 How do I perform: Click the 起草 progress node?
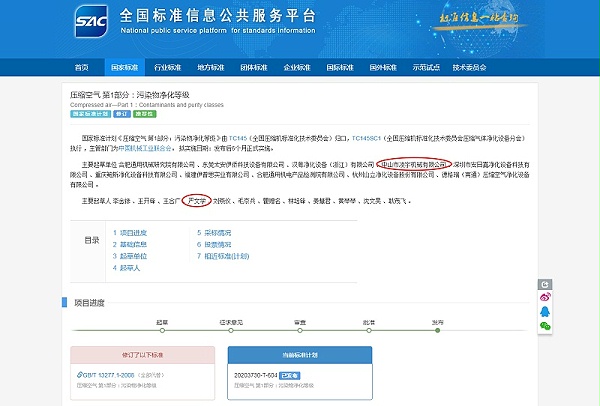tap(162, 330)
